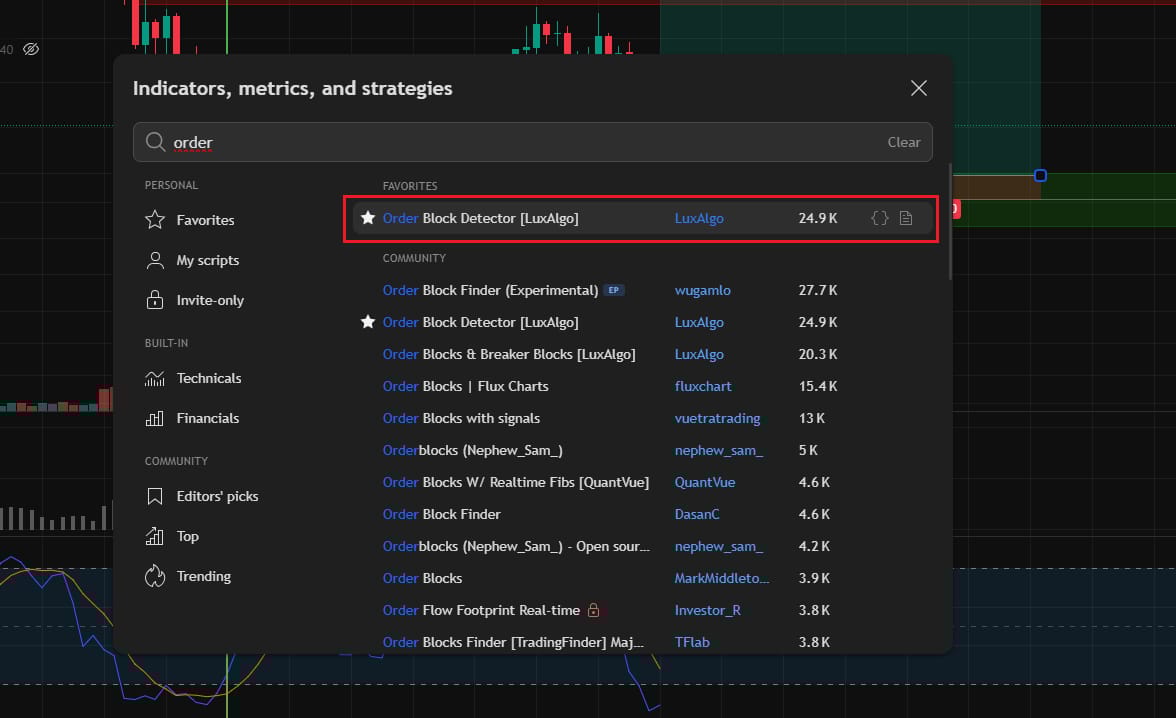This screenshot has width=1176, height=718.
Task: Open My scripts in sidebar
Action: click(207, 260)
